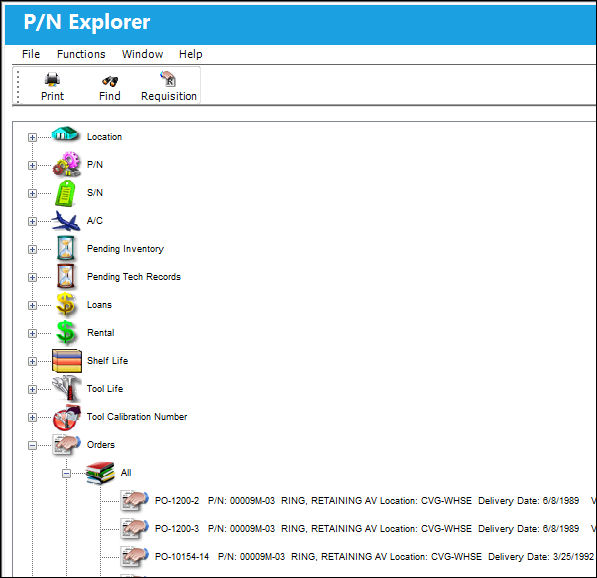This screenshot has height=578, width=597.
Task: Select the Shelf Life stacked boxes icon
Action: click(67, 361)
